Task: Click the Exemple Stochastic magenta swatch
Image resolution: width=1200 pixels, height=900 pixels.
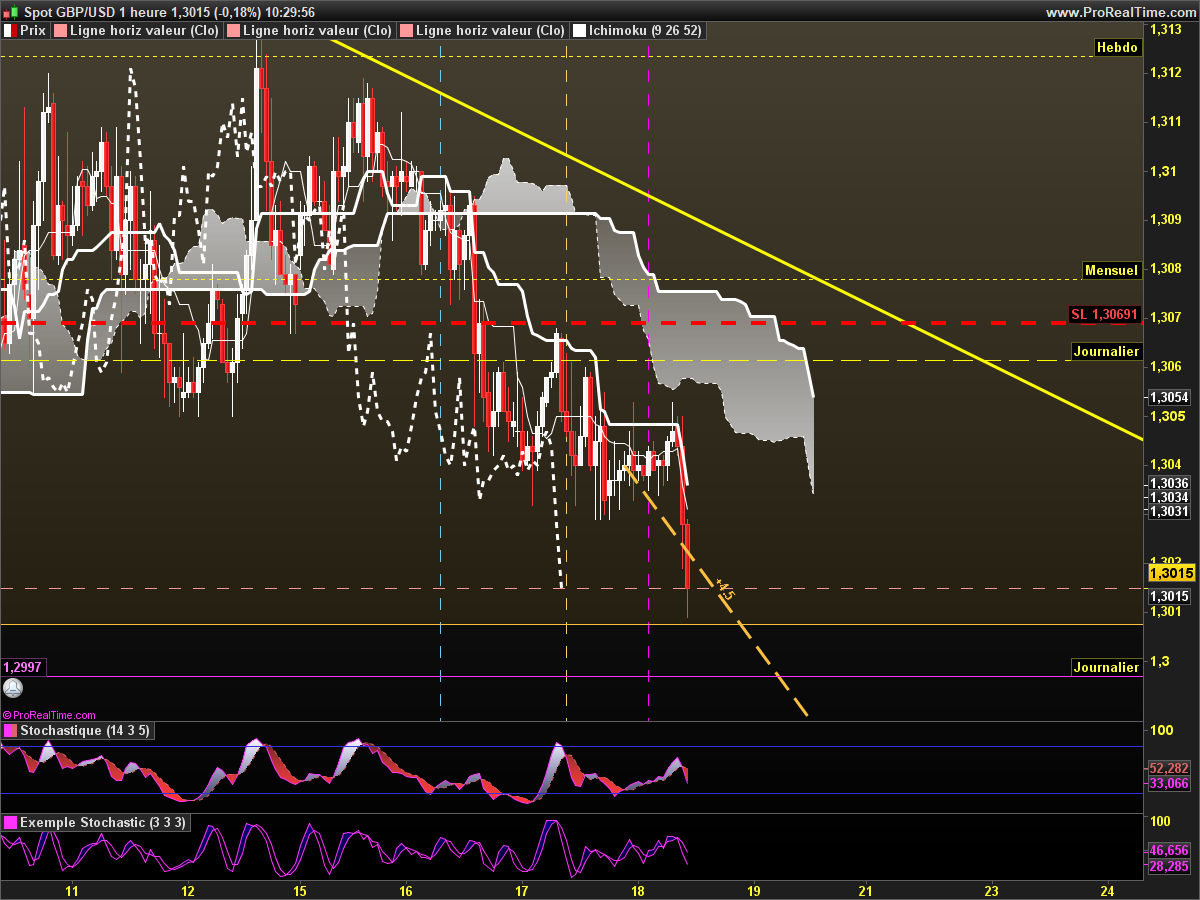Action: point(11,823)
